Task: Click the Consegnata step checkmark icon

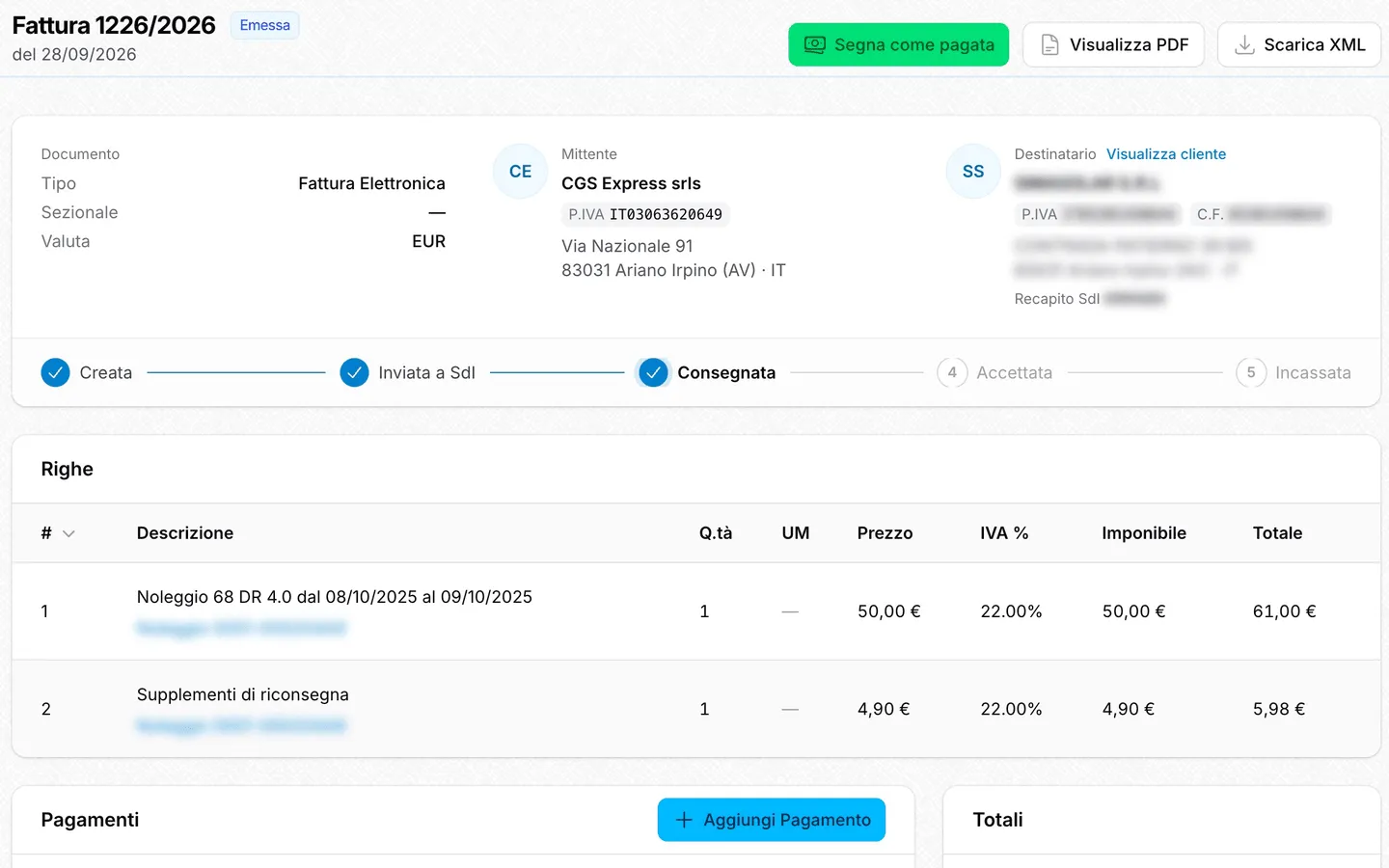Action: pyautogui.click(x=653, y=372)
